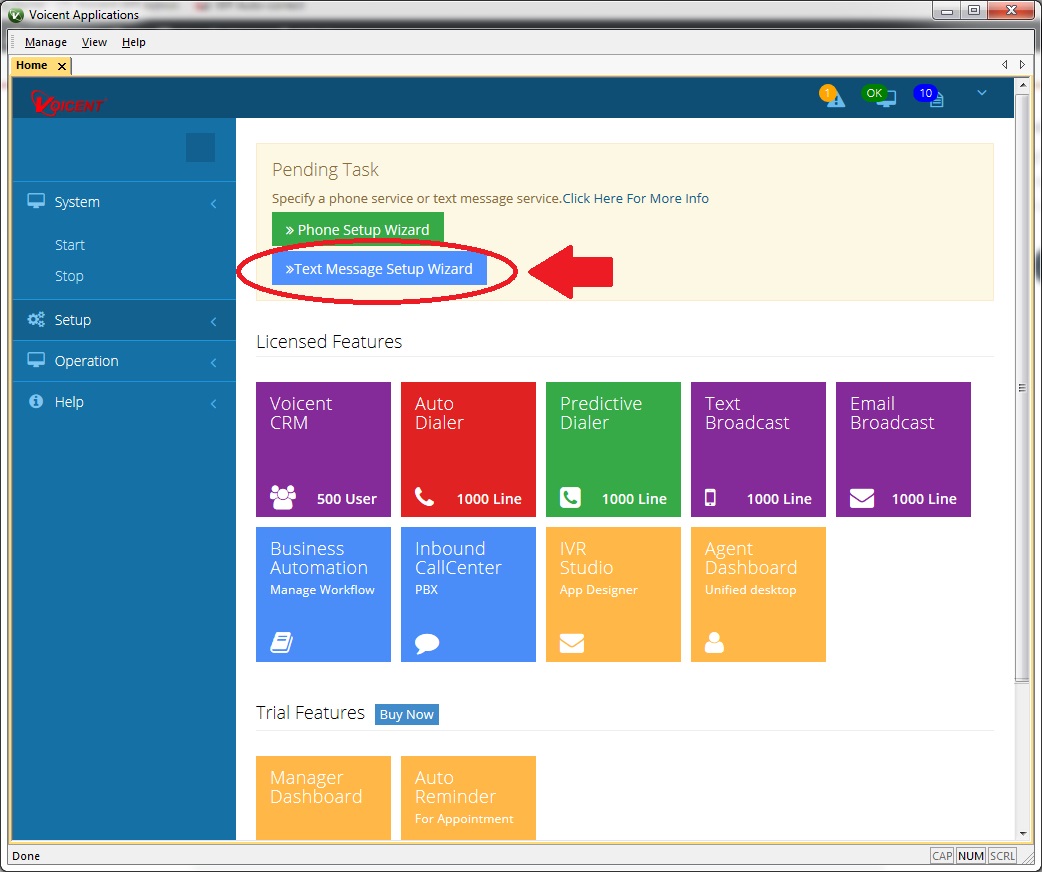The width and height of the screenshot is (1042, 872).
Task: Close the Home tab
Action: click(x=61, y=66)
